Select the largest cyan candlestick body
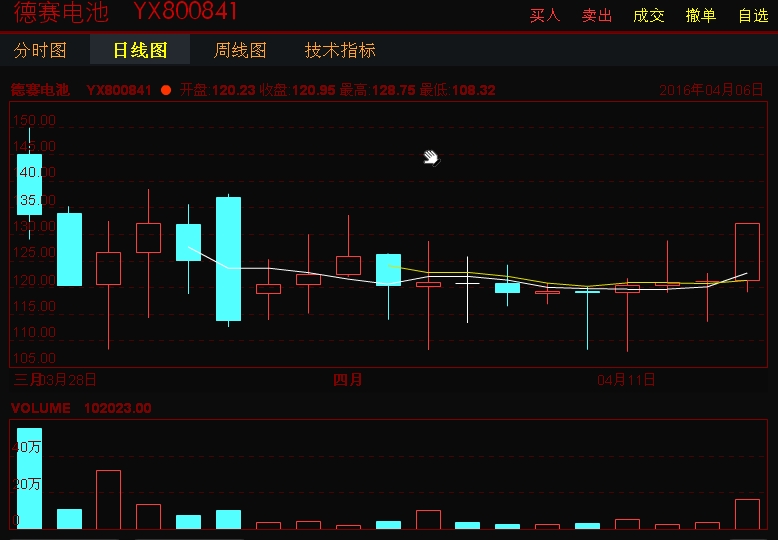778x540 pixels. 228,258
